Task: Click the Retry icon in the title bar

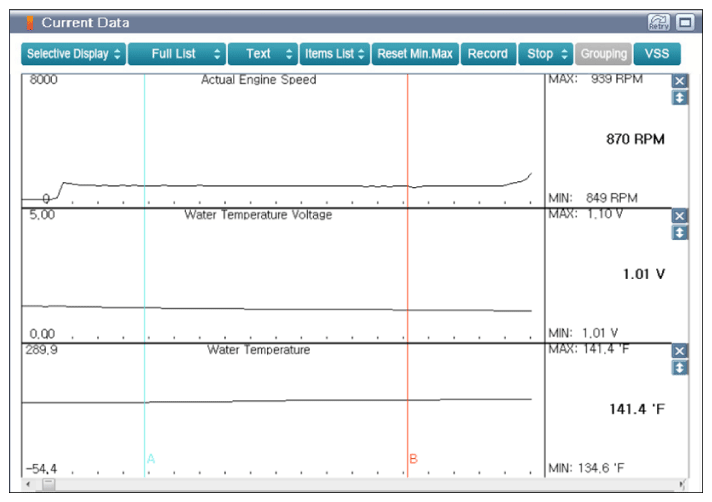Action: pyautogui.click(x=658, y=22)
